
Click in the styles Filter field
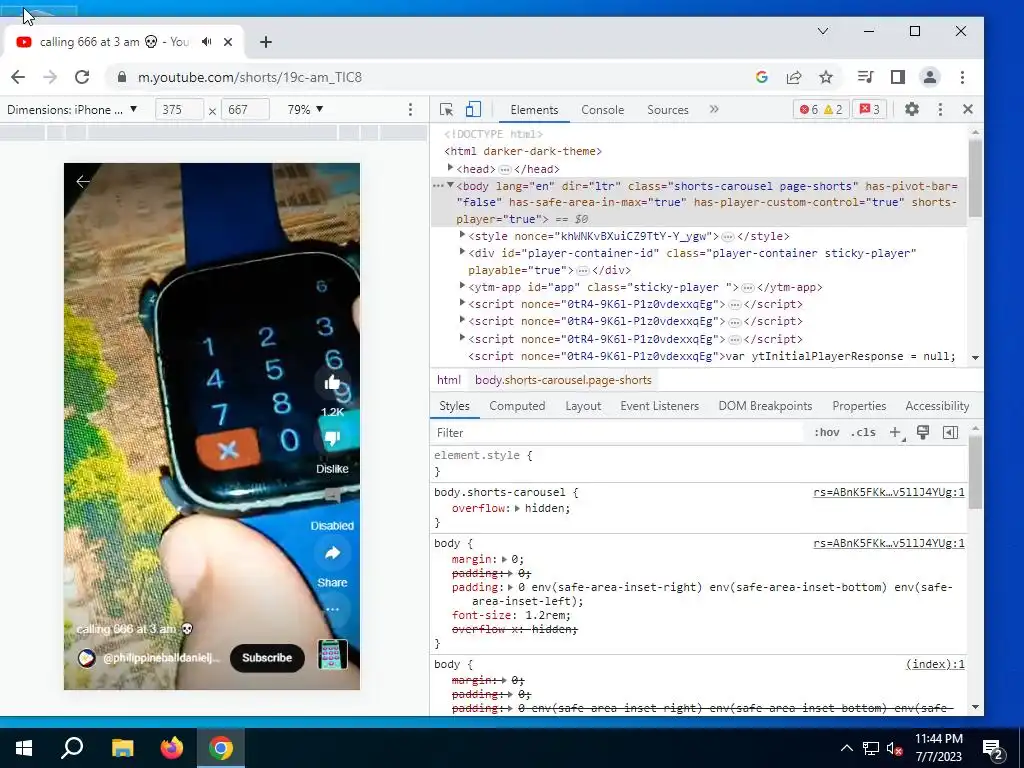point(619,432)
